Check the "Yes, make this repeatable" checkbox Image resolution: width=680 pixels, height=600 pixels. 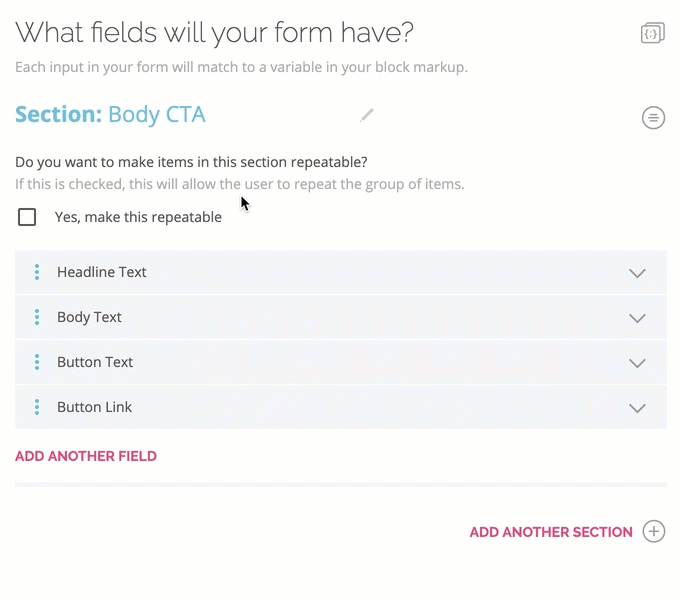coord(27,217)
